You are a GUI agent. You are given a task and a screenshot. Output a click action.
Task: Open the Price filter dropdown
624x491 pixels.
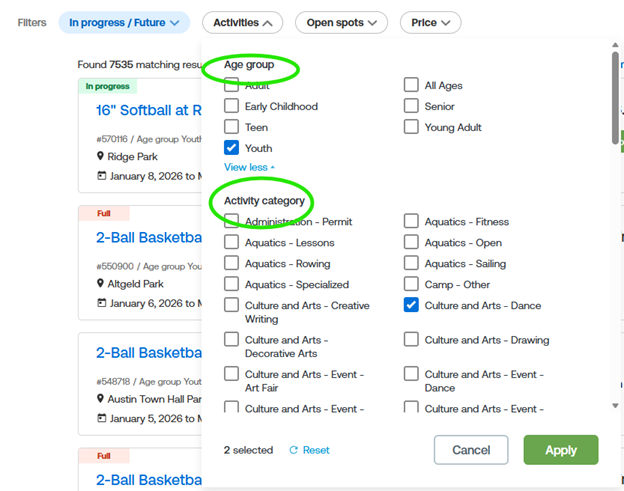(x=430, y=22)
